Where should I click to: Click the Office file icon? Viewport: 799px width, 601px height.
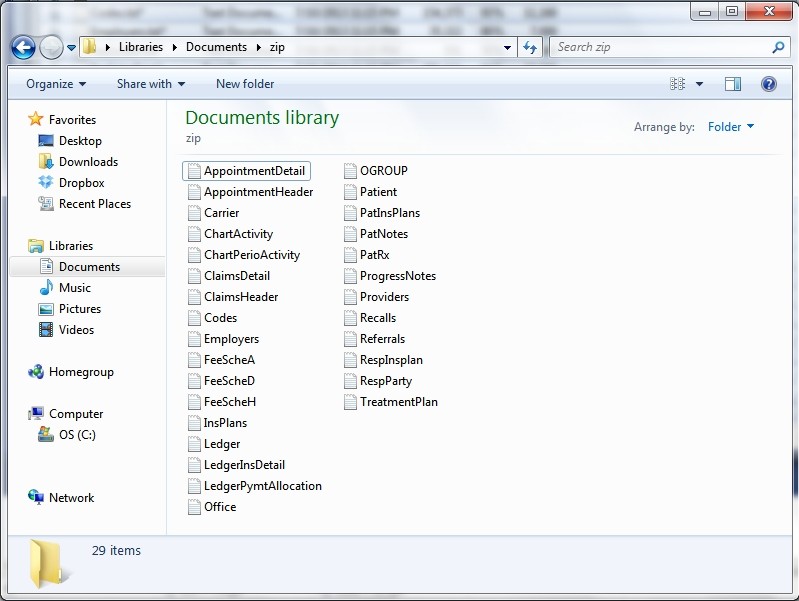[x=194, y=507]
